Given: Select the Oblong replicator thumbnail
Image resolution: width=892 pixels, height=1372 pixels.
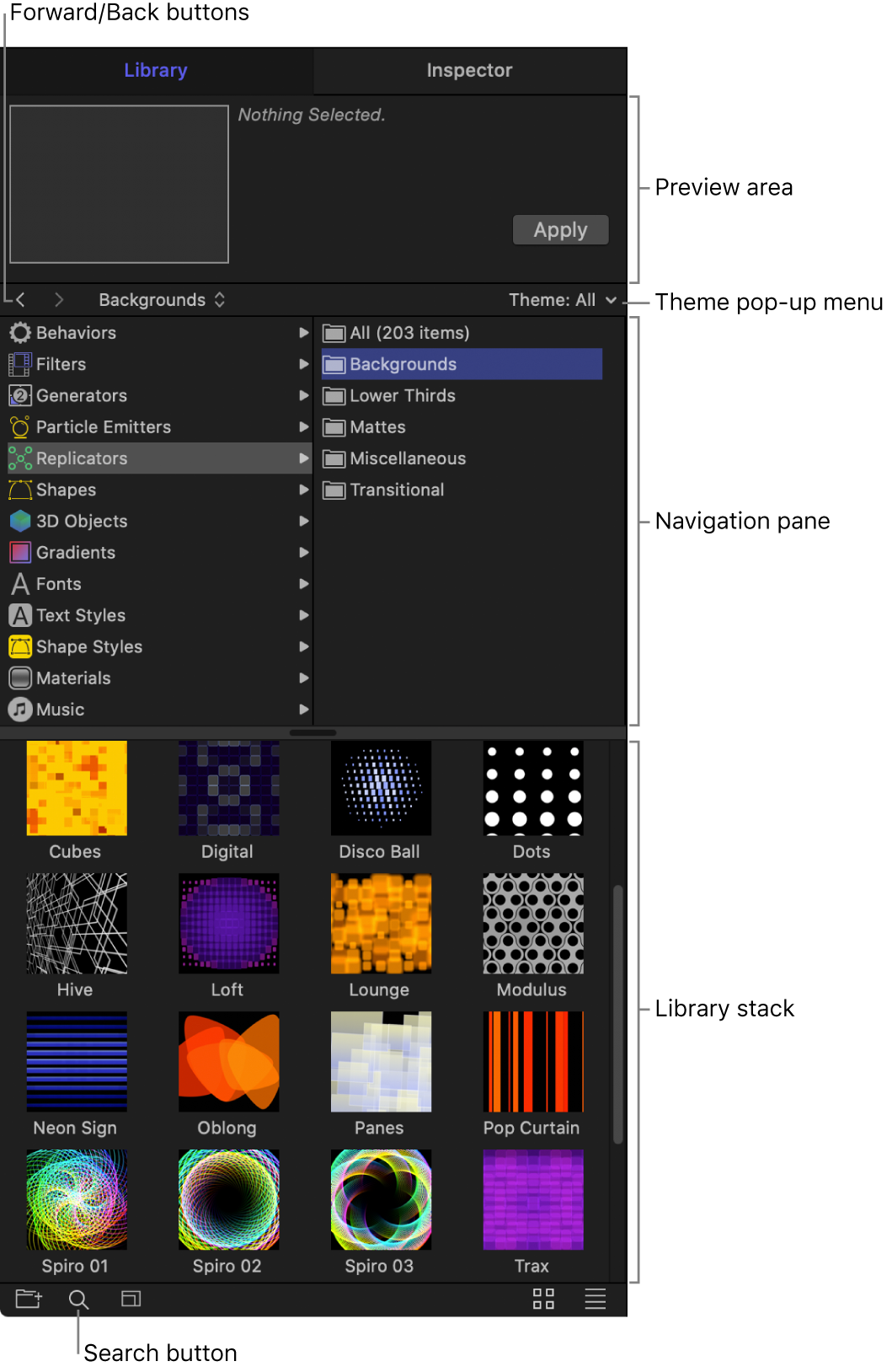Looking at the screenshot, I should tap(228, 1062).
